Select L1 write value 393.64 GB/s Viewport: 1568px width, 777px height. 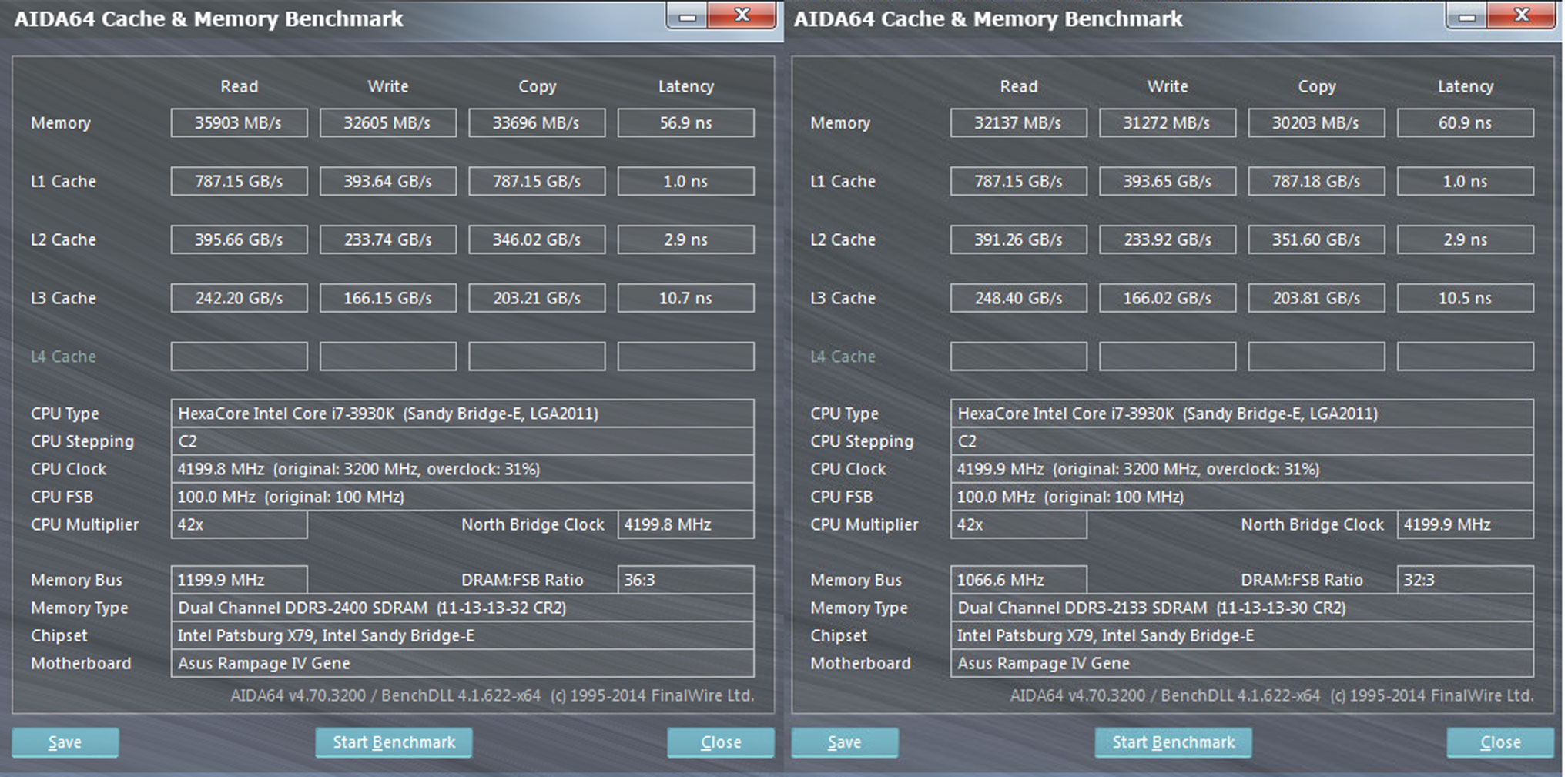tap(387, 181)
